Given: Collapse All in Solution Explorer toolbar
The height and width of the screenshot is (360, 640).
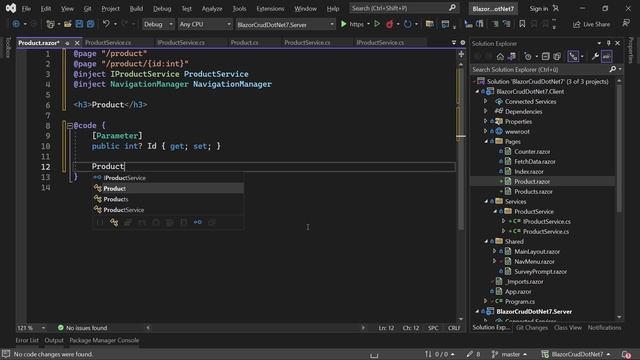Looking at the screenshot, I should click(x=545, y=56).
